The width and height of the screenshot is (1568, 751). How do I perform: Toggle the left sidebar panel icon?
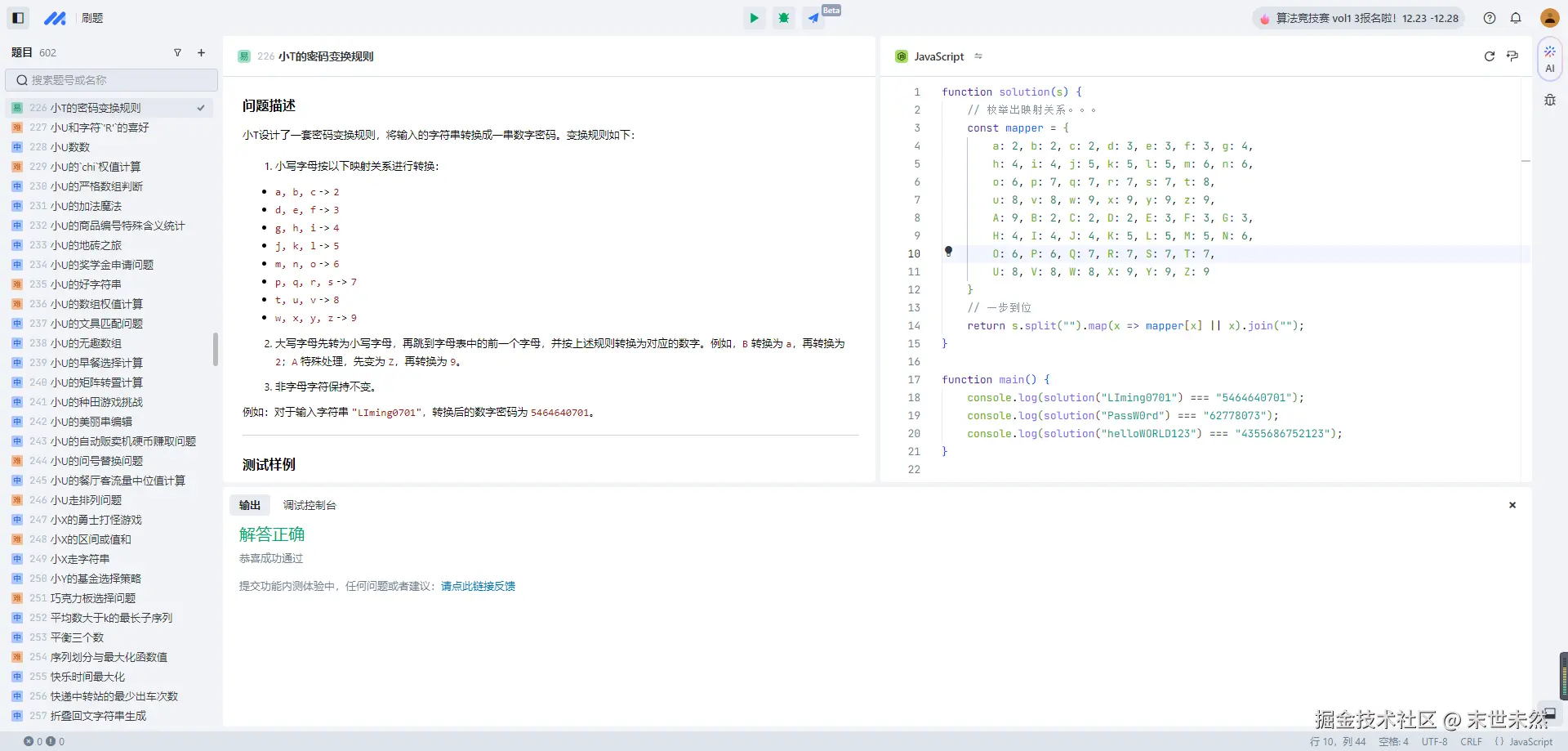tap(18, 18)
